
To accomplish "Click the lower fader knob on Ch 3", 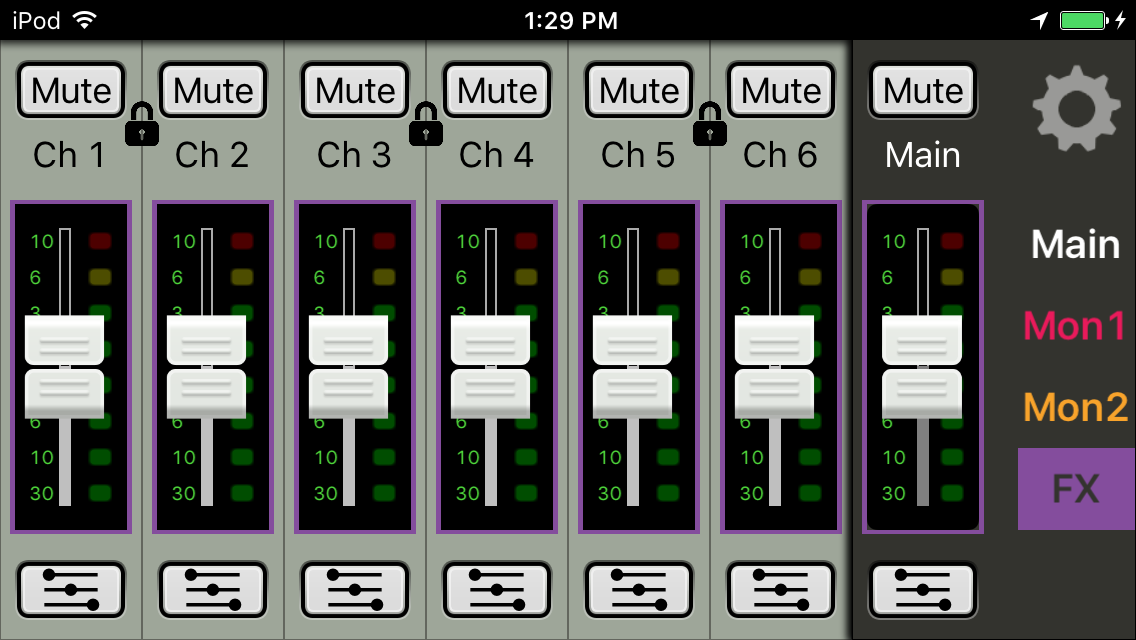I will point(348,394).
